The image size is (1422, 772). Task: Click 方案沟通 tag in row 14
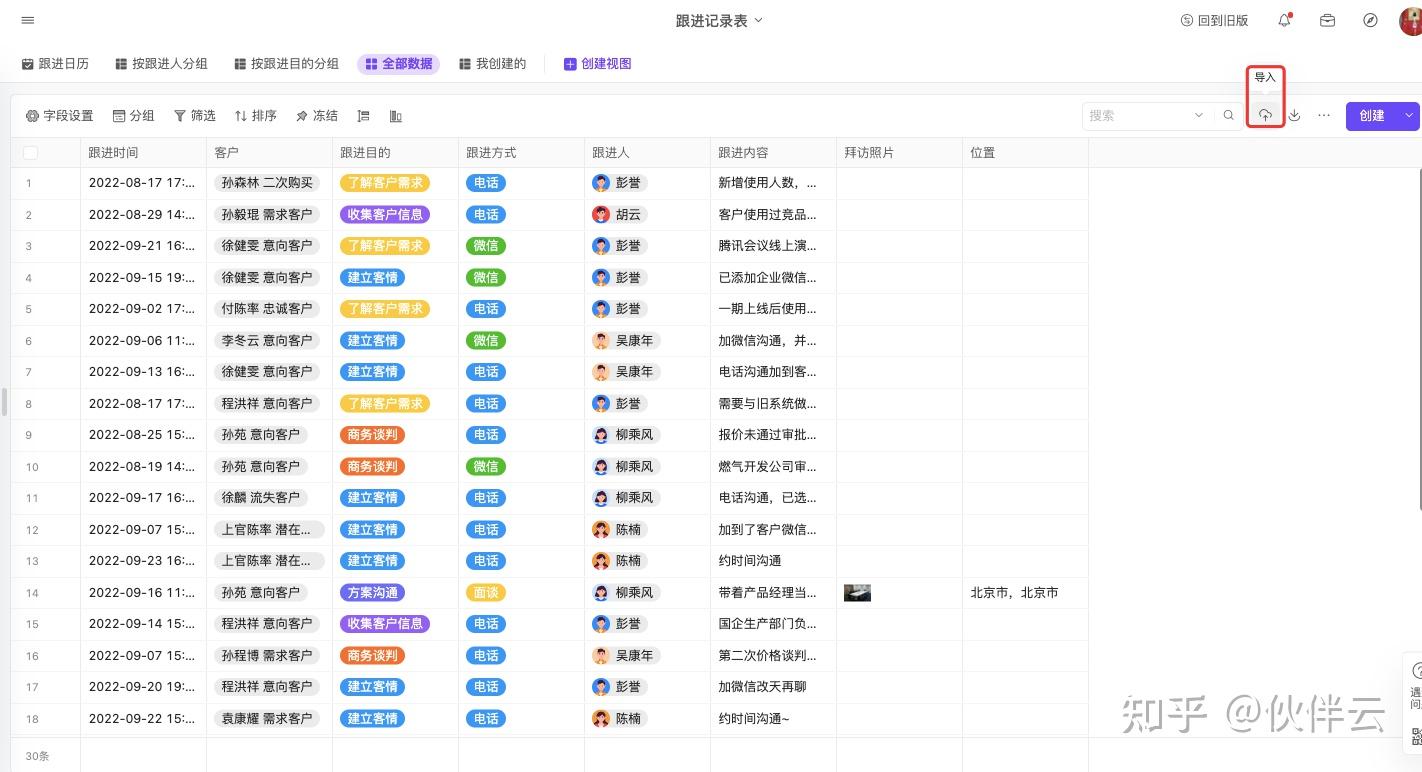click(373, 593)
